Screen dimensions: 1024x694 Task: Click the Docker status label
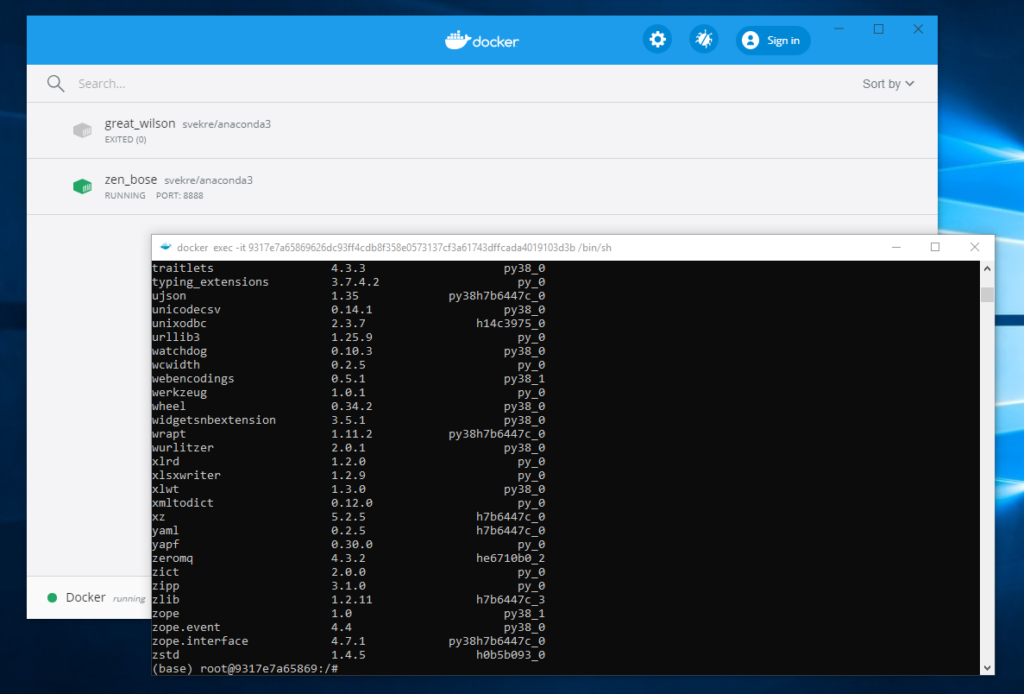pos(86,597)
